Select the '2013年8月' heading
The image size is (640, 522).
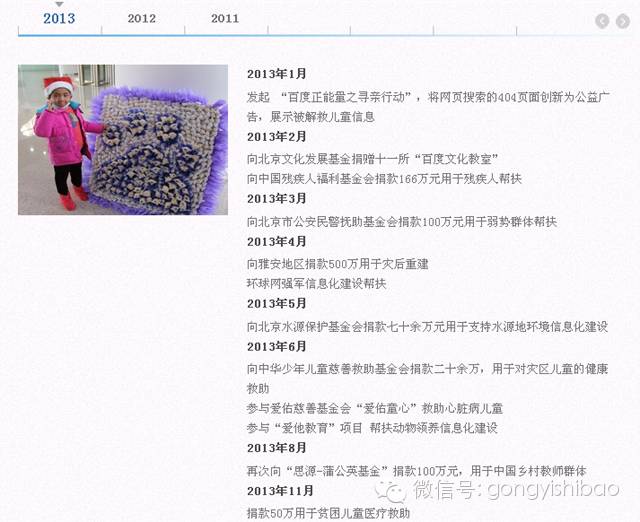[276, 448]
